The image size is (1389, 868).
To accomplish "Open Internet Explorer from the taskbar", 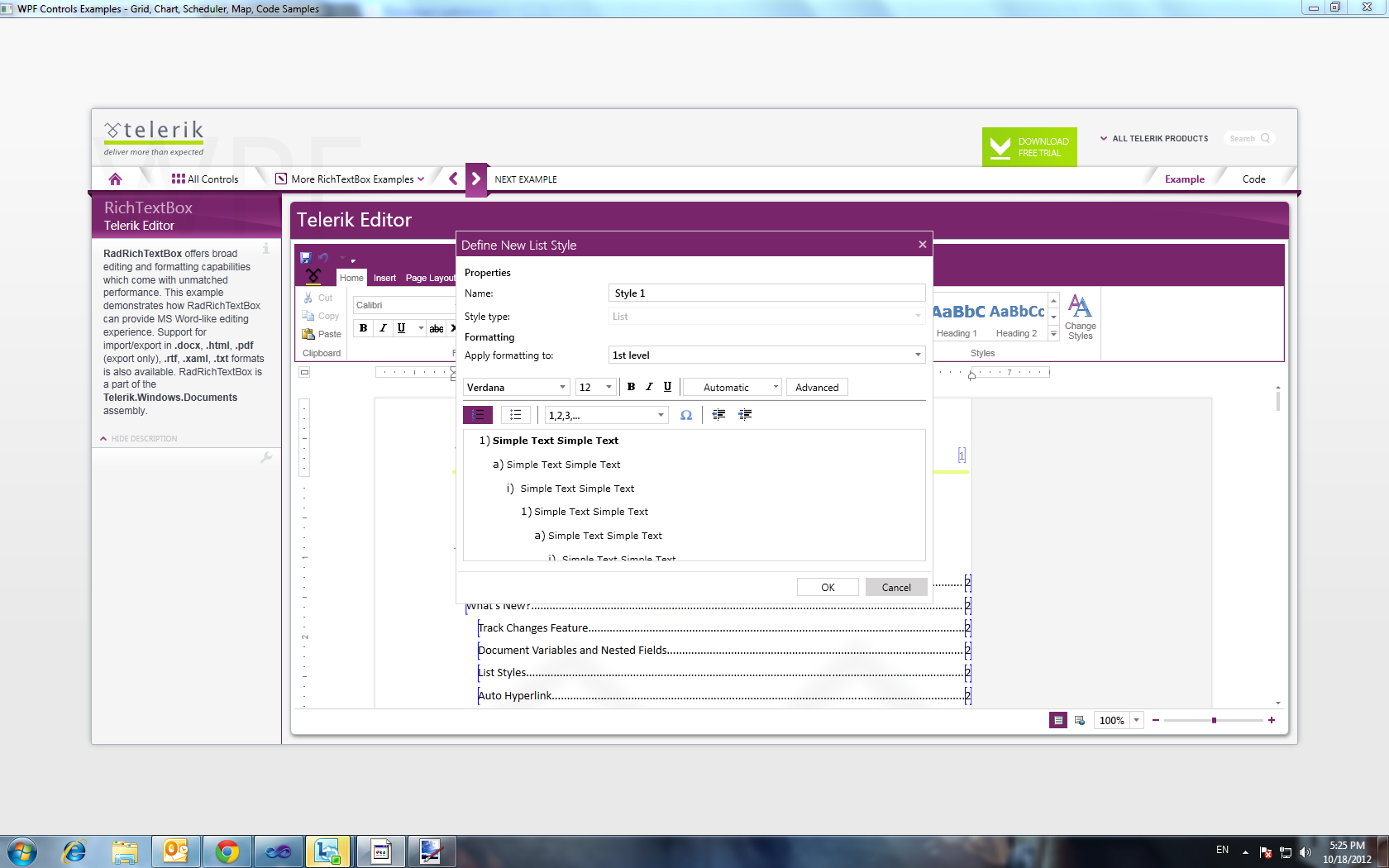I will 74,851.
